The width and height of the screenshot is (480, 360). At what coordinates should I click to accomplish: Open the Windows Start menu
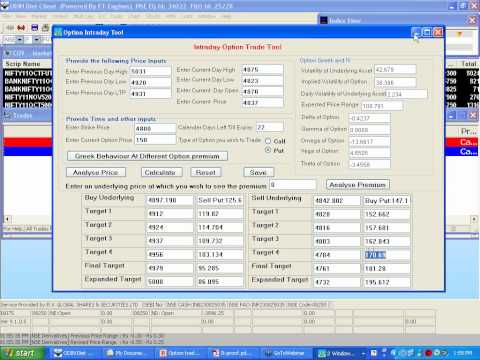click(21, 353)
